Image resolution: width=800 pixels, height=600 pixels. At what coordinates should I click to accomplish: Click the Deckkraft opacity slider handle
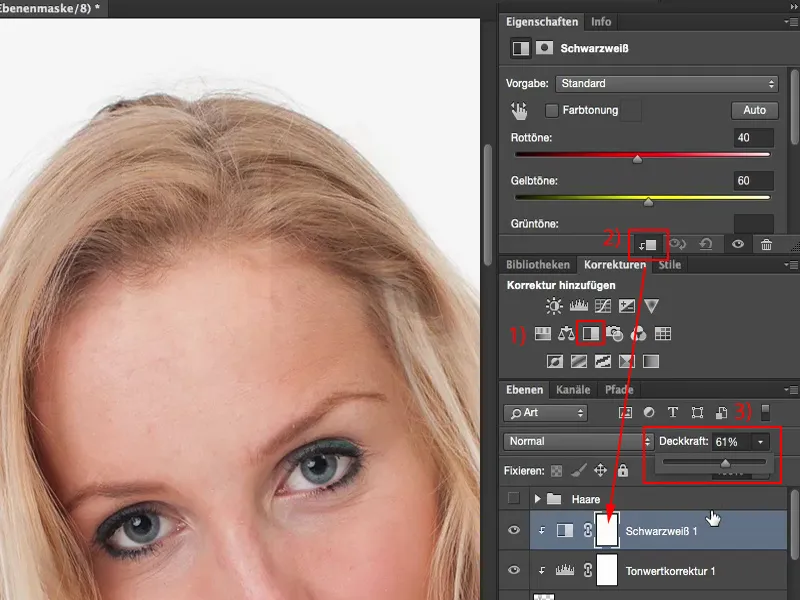(x=725, y=463)
